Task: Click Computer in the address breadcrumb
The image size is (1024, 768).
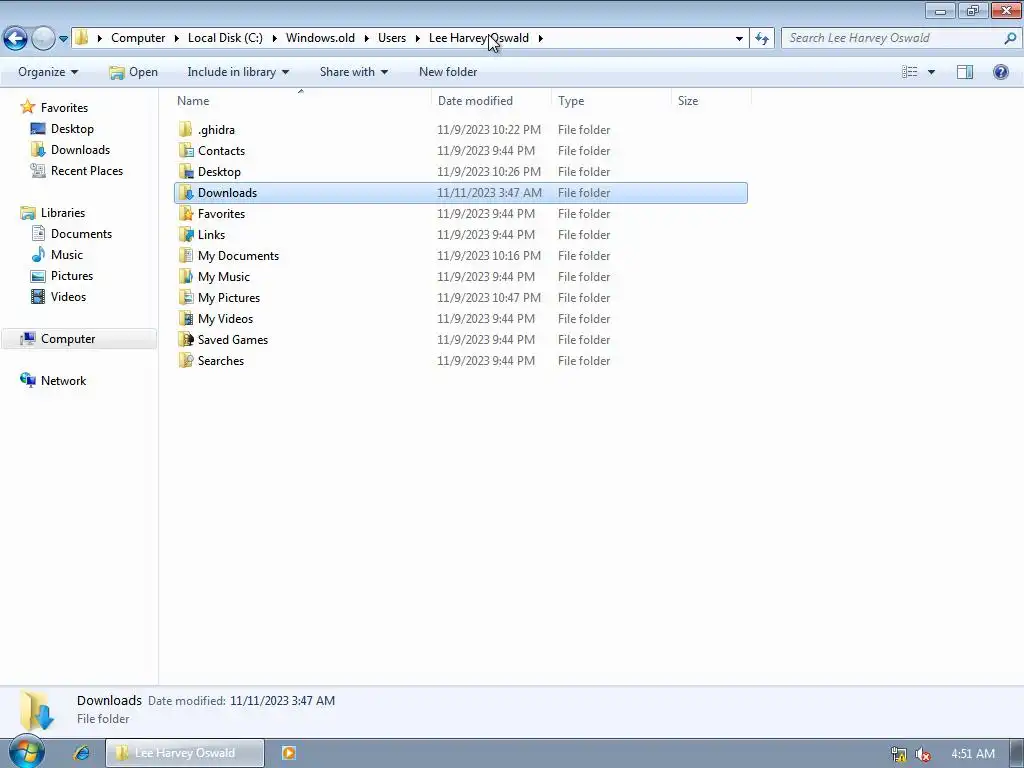Action: [138, 38]
